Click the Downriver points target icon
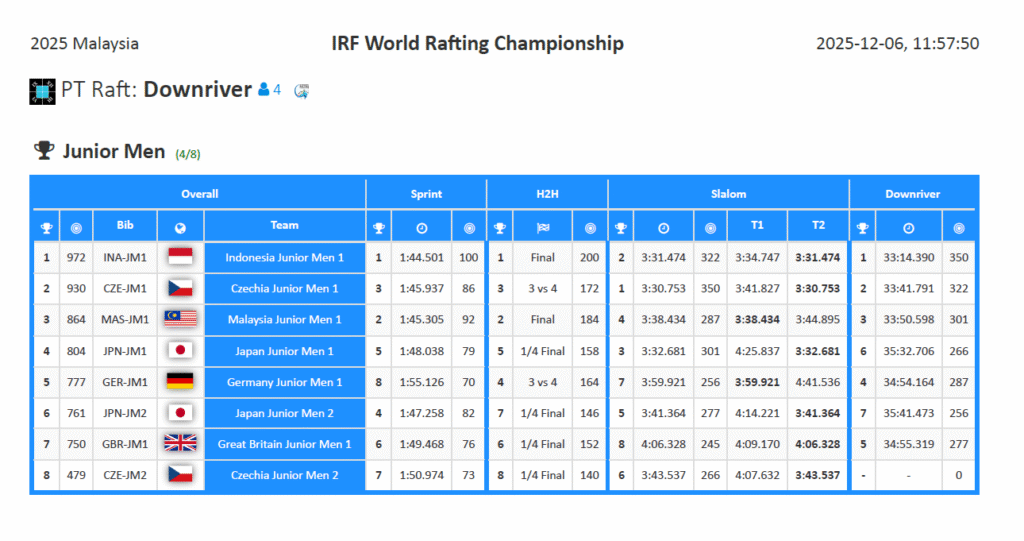The height and width of the screenshot is (541, 1024). coord(959,227)
